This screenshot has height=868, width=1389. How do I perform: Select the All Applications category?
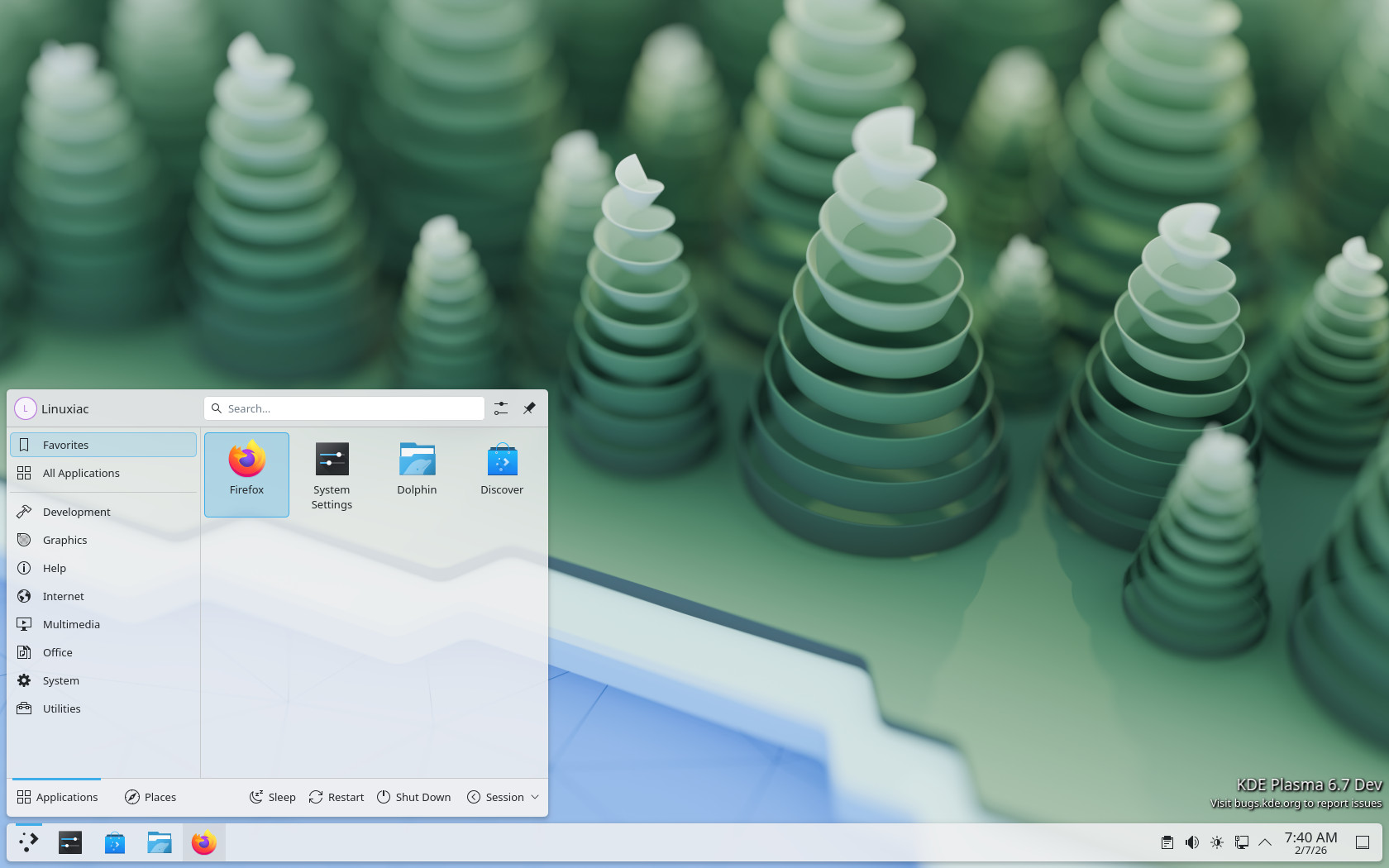pos(81,473)
